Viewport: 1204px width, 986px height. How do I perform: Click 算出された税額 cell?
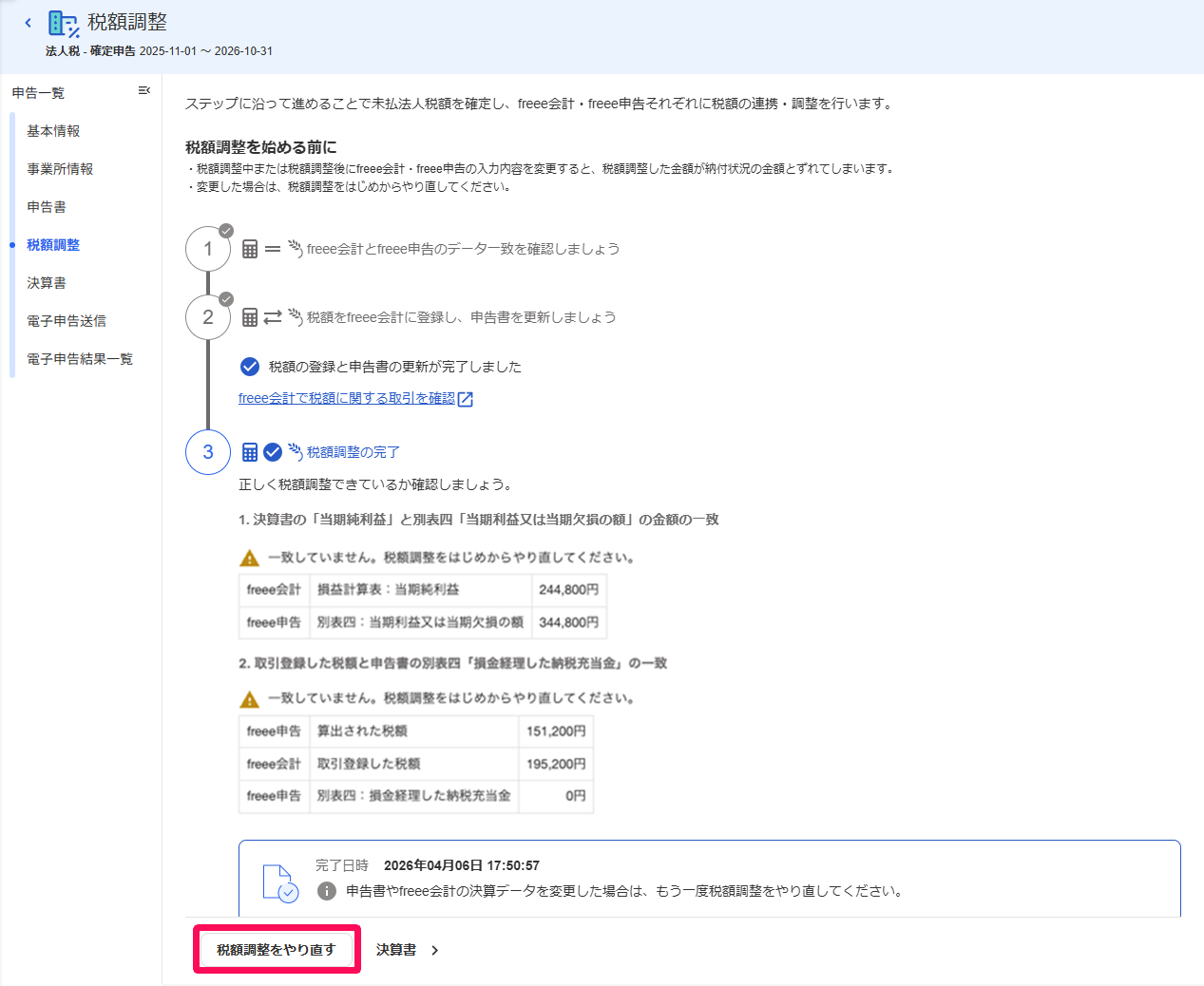[414, 731]
